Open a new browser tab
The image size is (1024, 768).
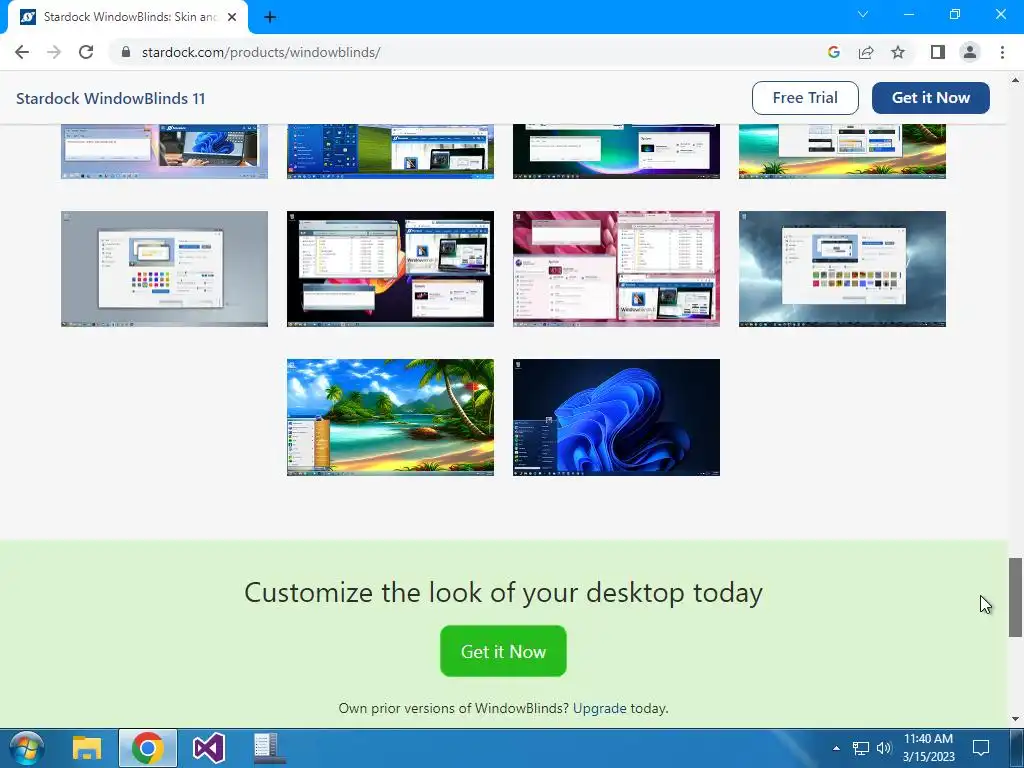(270, 18)
